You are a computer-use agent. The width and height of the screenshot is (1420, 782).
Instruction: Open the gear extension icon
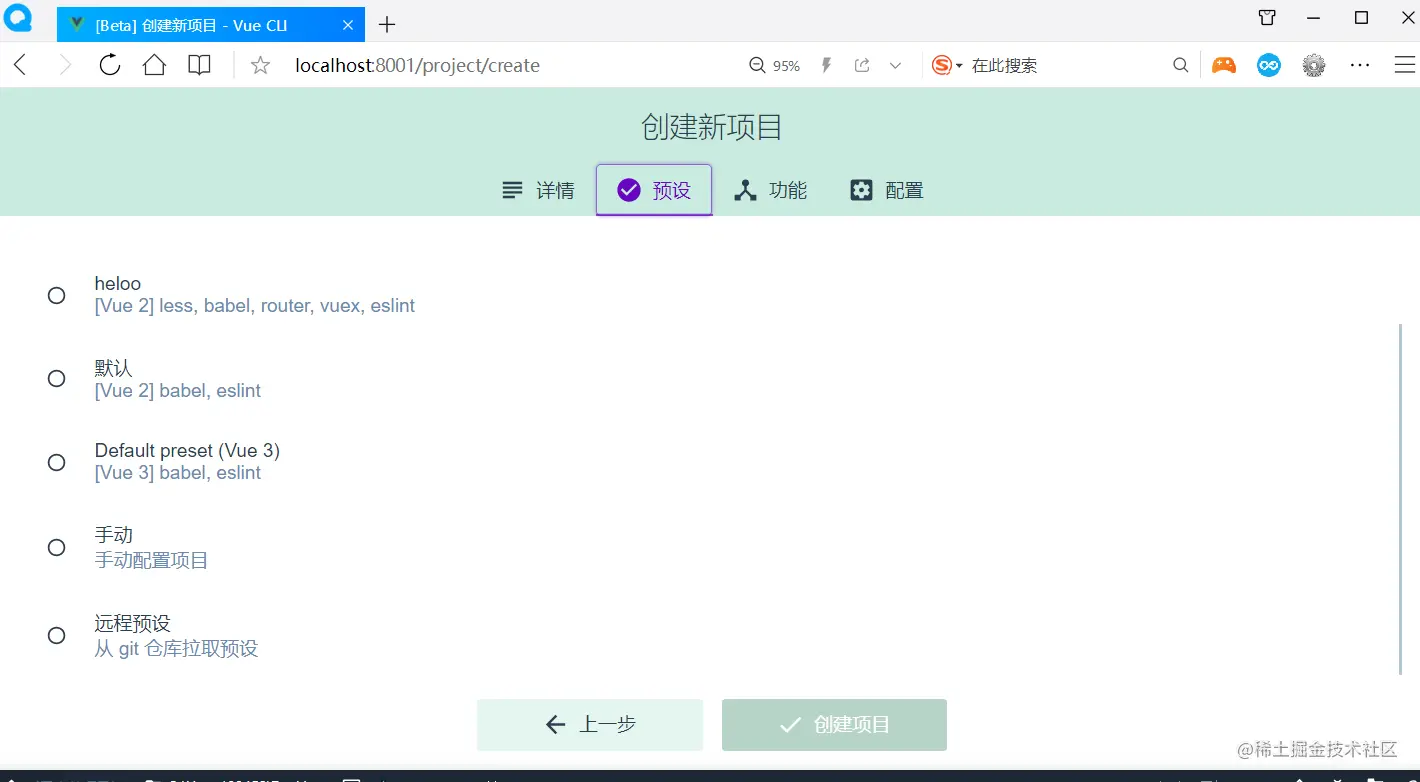1314,65
